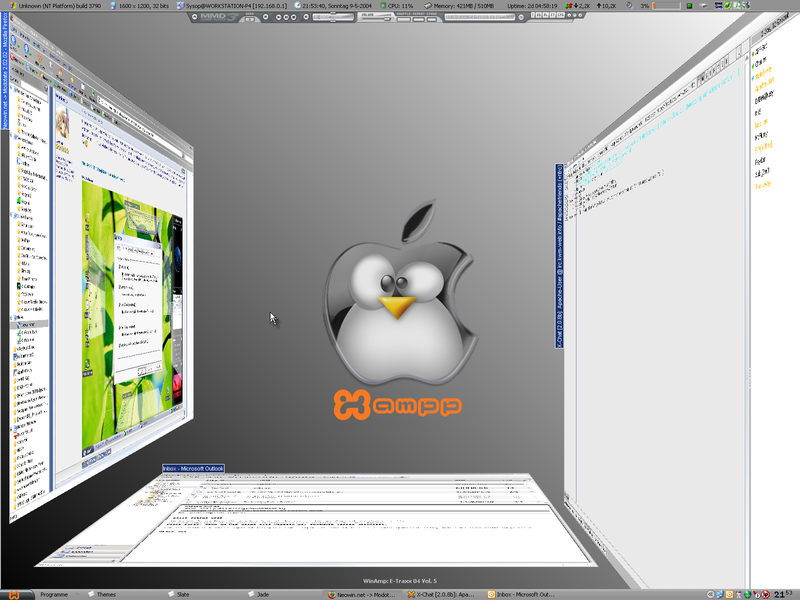Click the taskbar clock showing 21:53
The image size is (800, 600).
[786, 593]
